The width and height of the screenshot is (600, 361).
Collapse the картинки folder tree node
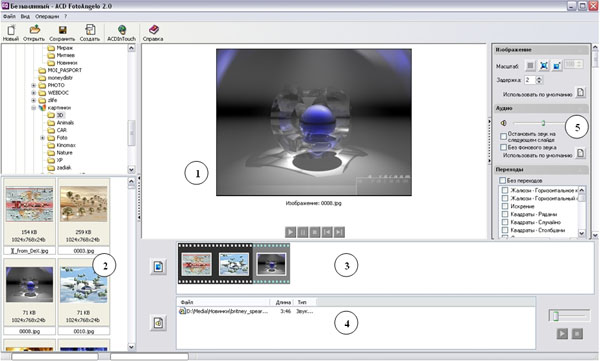[x=34, y=108]
